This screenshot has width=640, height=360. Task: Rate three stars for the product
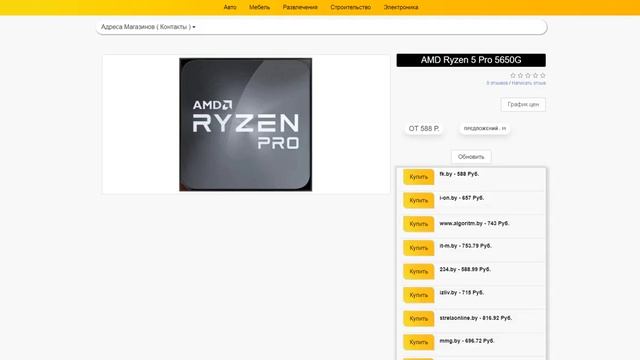point(528,76)
